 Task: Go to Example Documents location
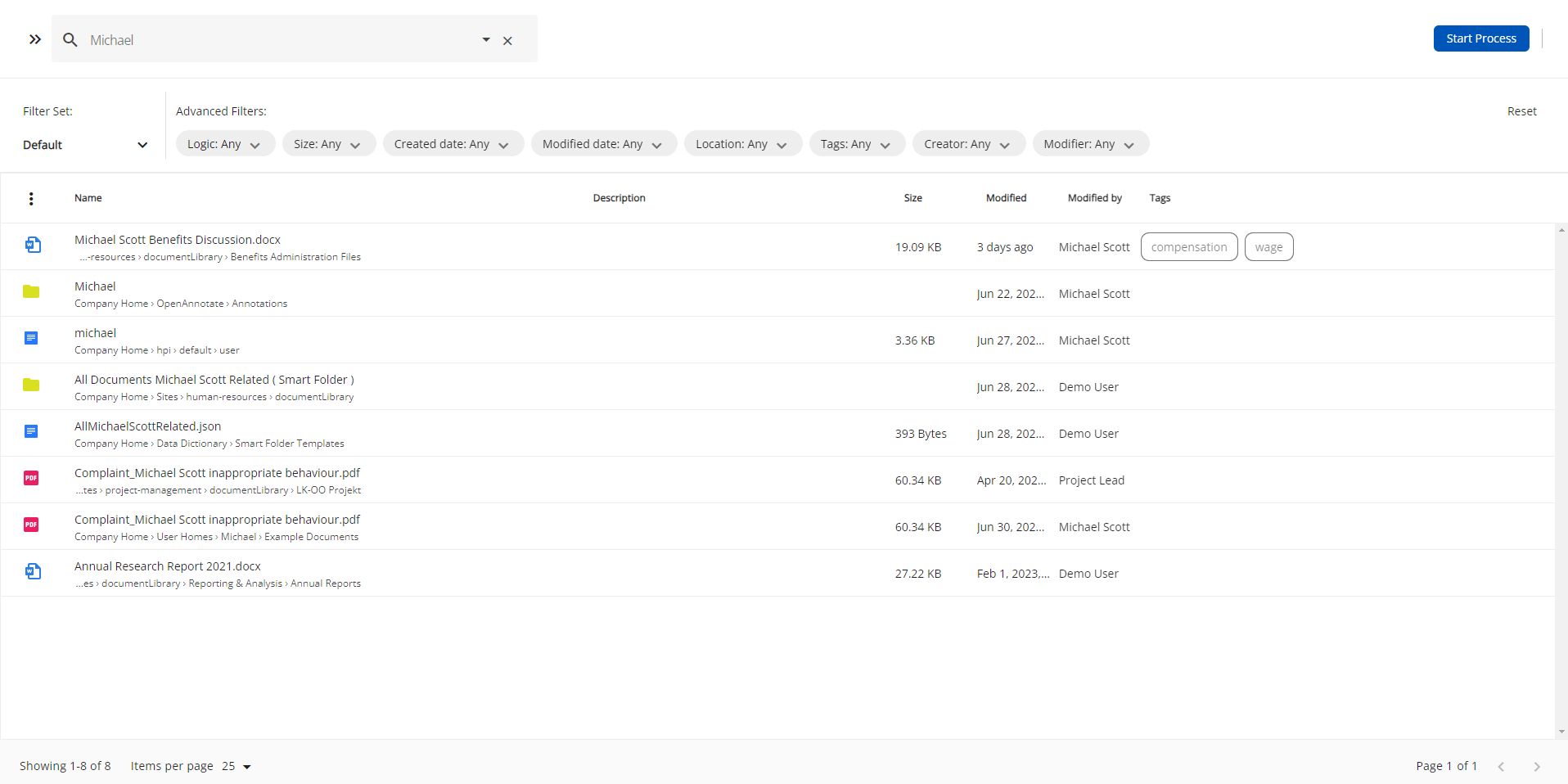(x=311, y=537)
